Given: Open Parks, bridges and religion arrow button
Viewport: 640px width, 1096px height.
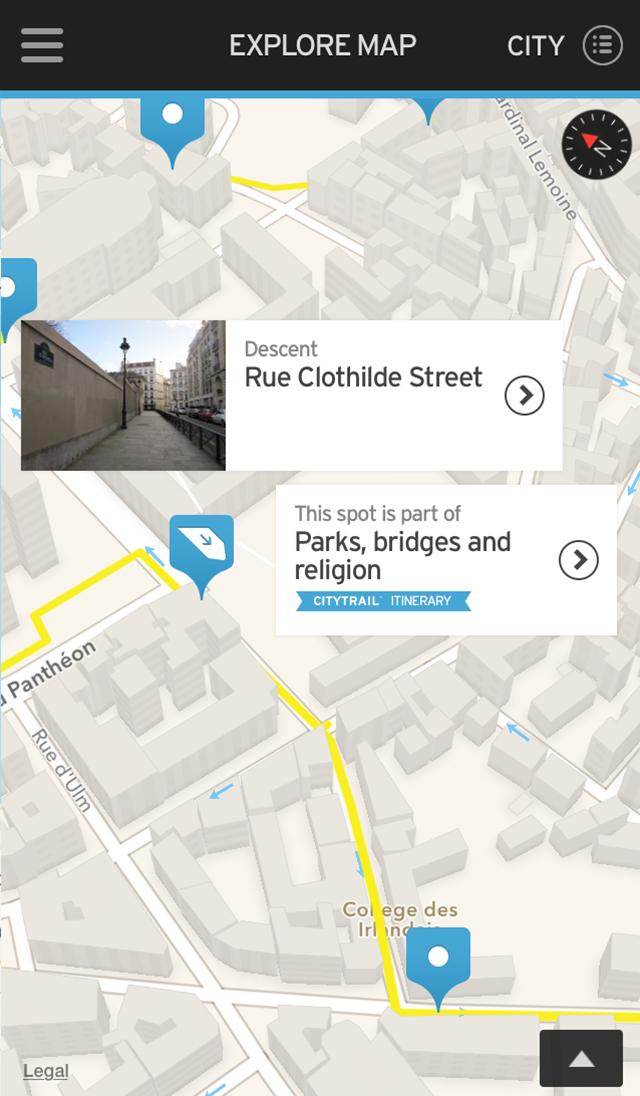Looking at the screenshot, I should click(578, 560).
